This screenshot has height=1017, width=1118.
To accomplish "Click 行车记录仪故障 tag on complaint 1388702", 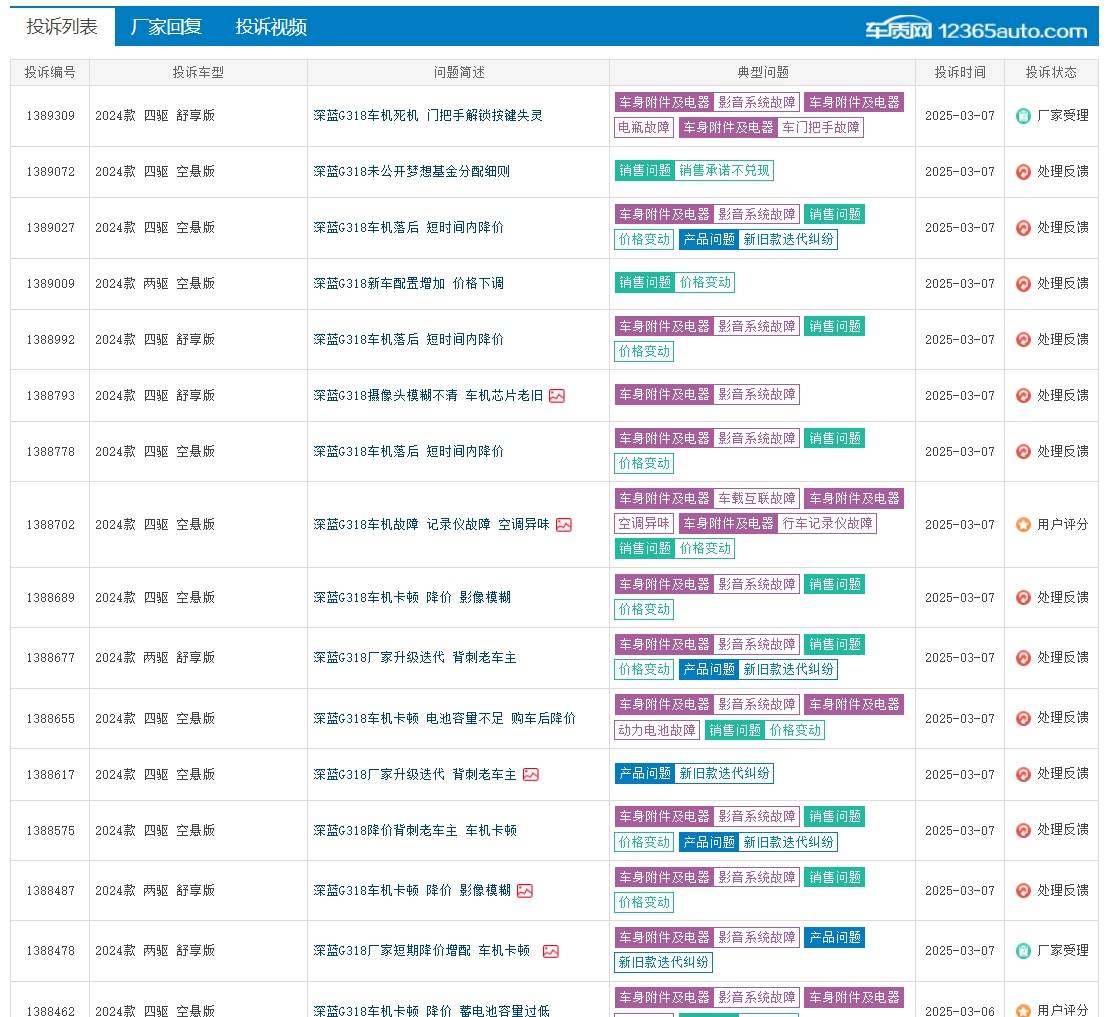I will pyautogui.click(x=827, y=524).
